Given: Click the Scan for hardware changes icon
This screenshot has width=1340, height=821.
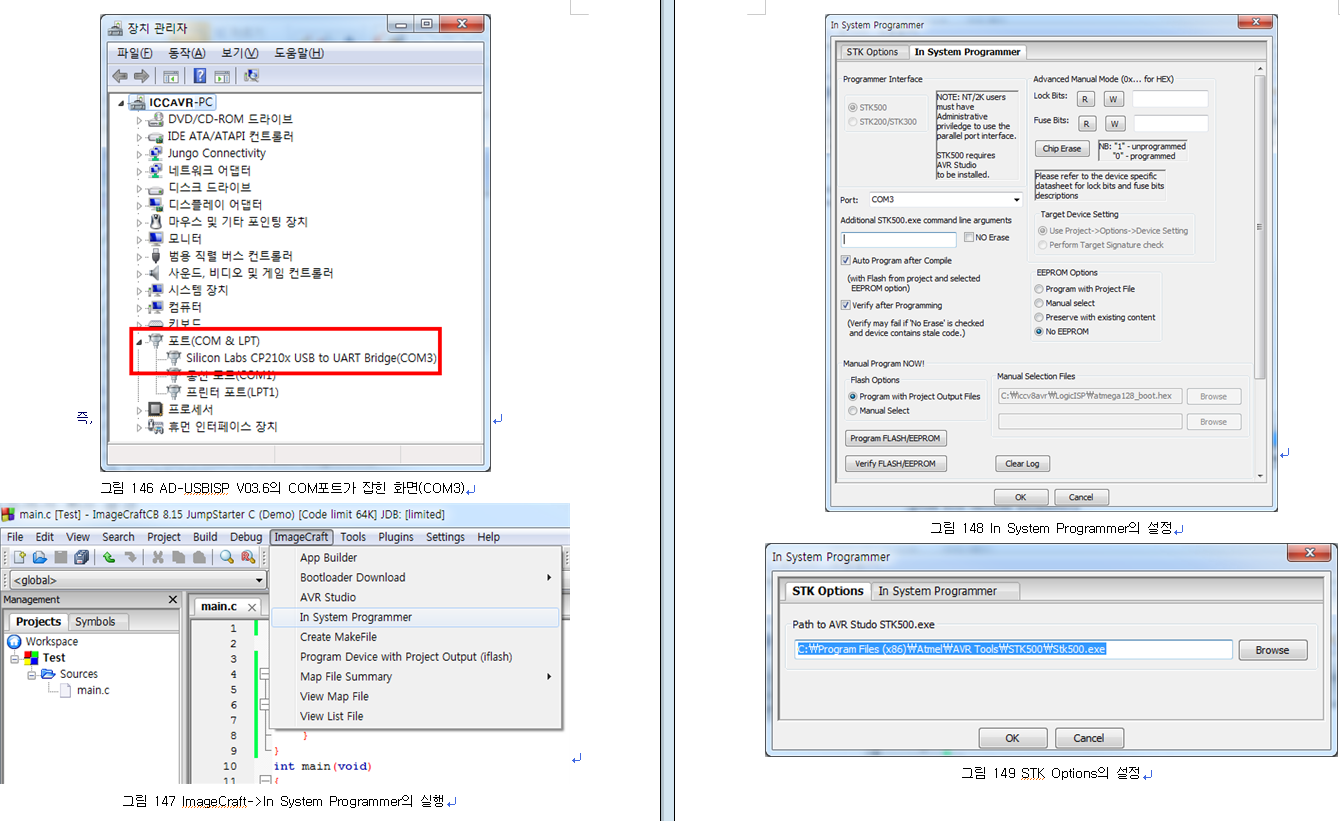Looking at the screenshot, I should [251, 76].
